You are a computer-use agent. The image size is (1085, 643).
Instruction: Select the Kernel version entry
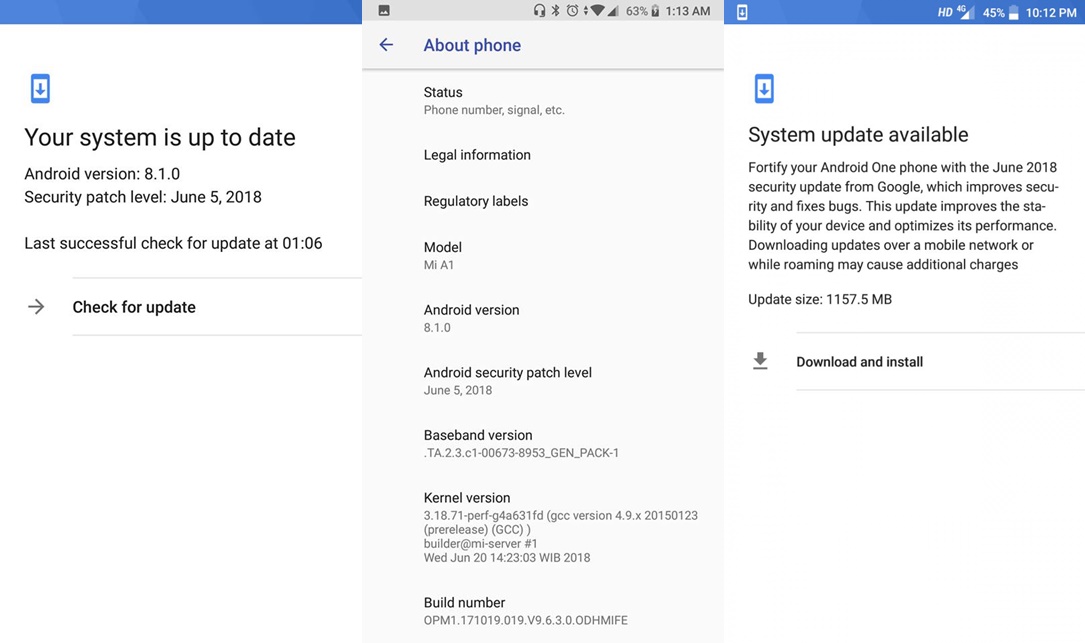point(542,527)
